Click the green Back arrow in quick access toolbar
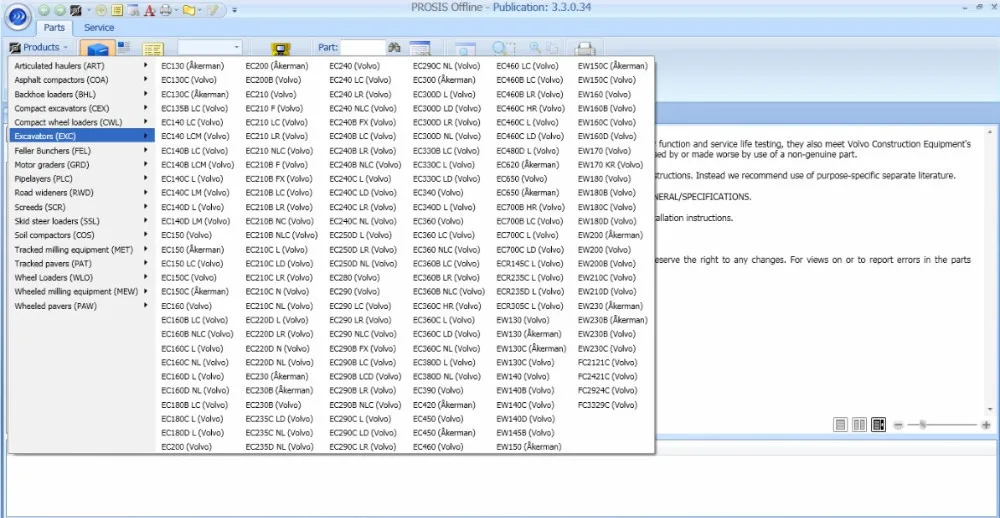This screenshot has width=1000, height=518. point(43,10)
